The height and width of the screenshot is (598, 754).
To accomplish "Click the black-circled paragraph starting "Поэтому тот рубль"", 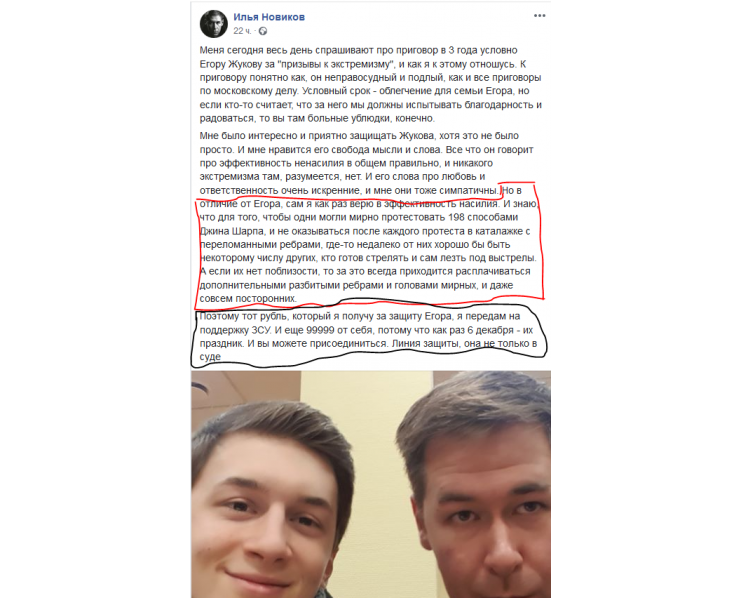I will (x=368, y=336).
